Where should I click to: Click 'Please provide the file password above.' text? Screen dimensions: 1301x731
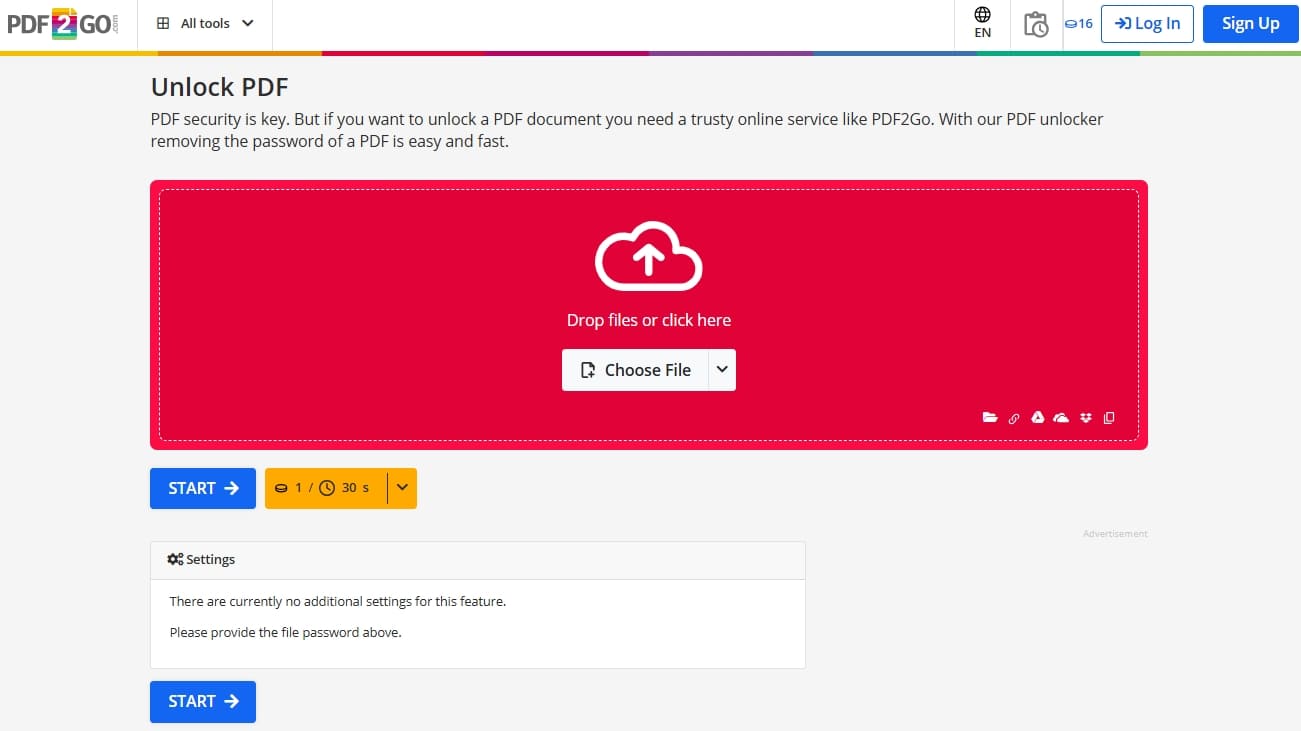coord(285,632)
